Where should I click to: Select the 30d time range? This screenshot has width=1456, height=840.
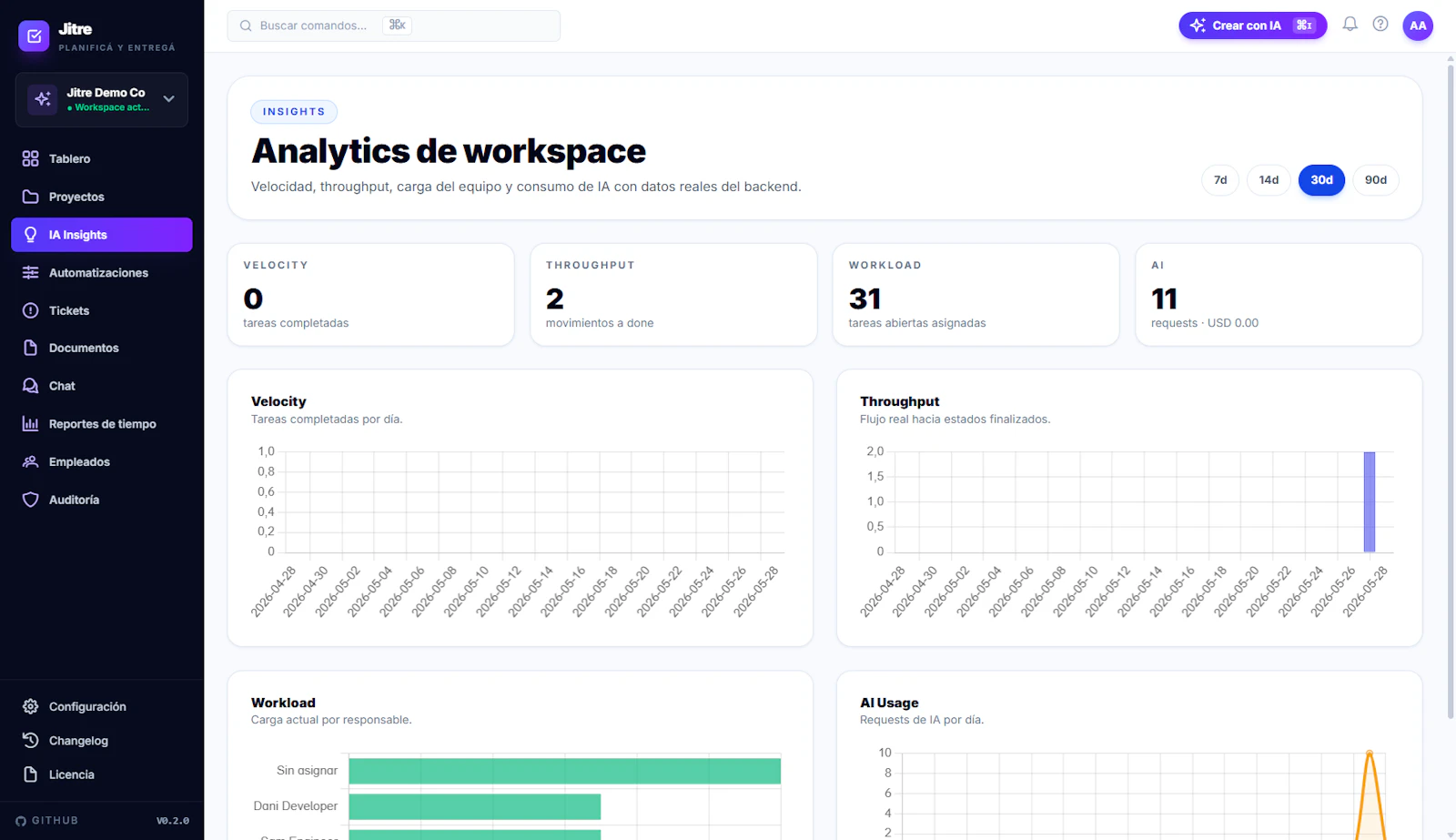1321,180
